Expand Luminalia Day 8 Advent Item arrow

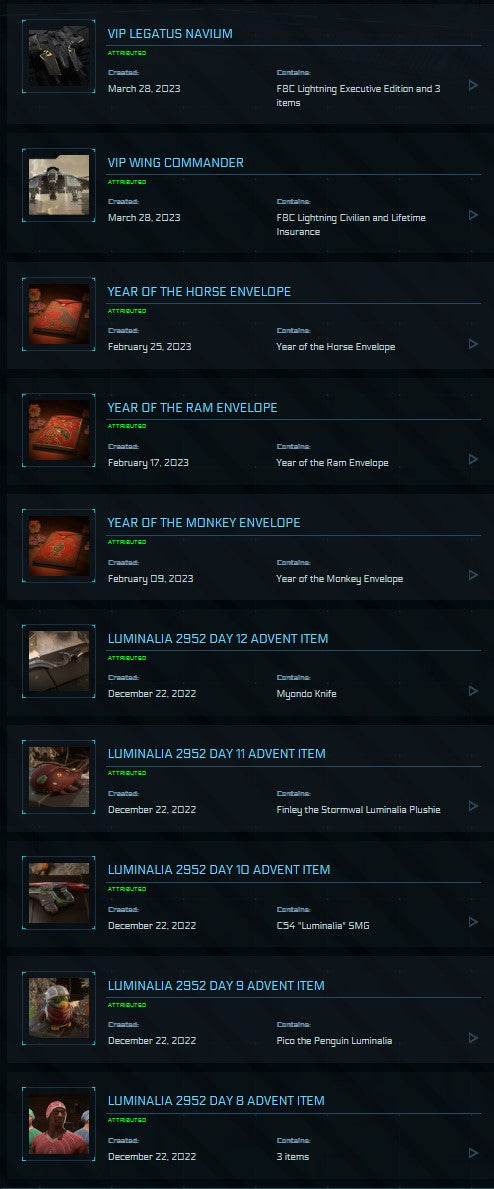[x=473, y=1153]
